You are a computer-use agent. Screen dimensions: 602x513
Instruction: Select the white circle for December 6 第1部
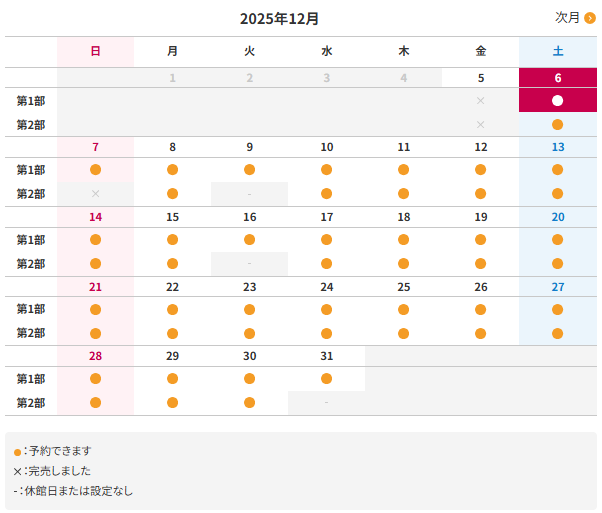(x=557, y=101)
